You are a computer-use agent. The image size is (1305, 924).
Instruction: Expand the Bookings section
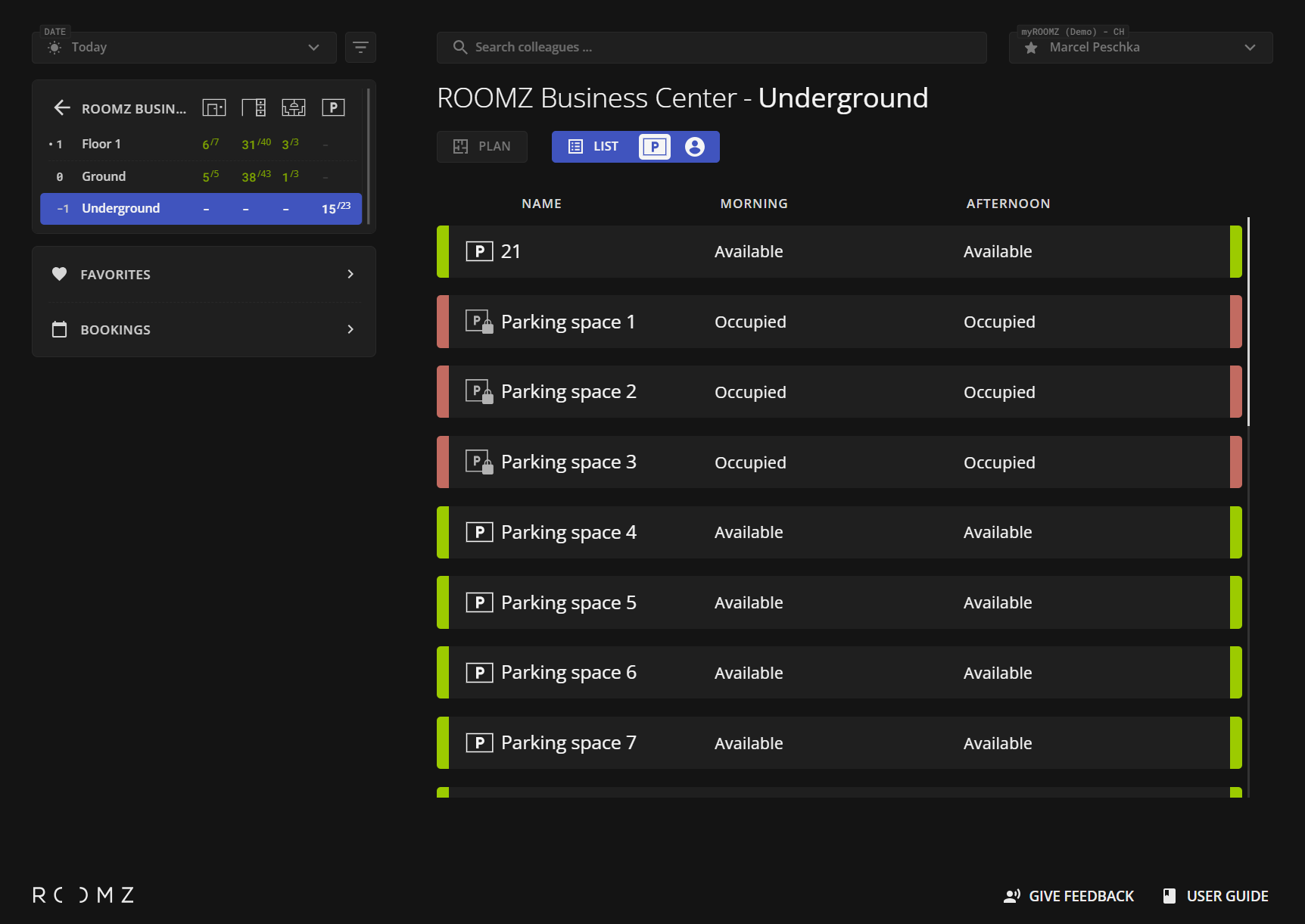pyautogui.click(x=204, y=329)
